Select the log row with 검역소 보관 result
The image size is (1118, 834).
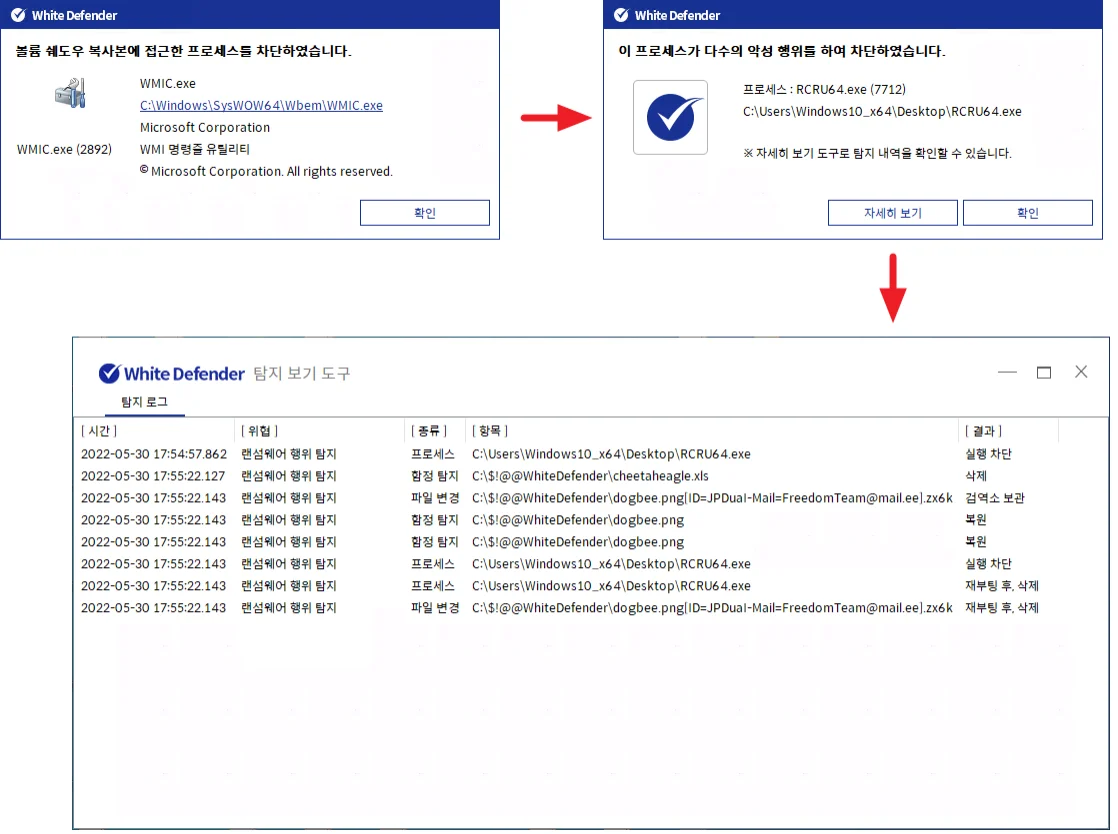pos(590,498)
